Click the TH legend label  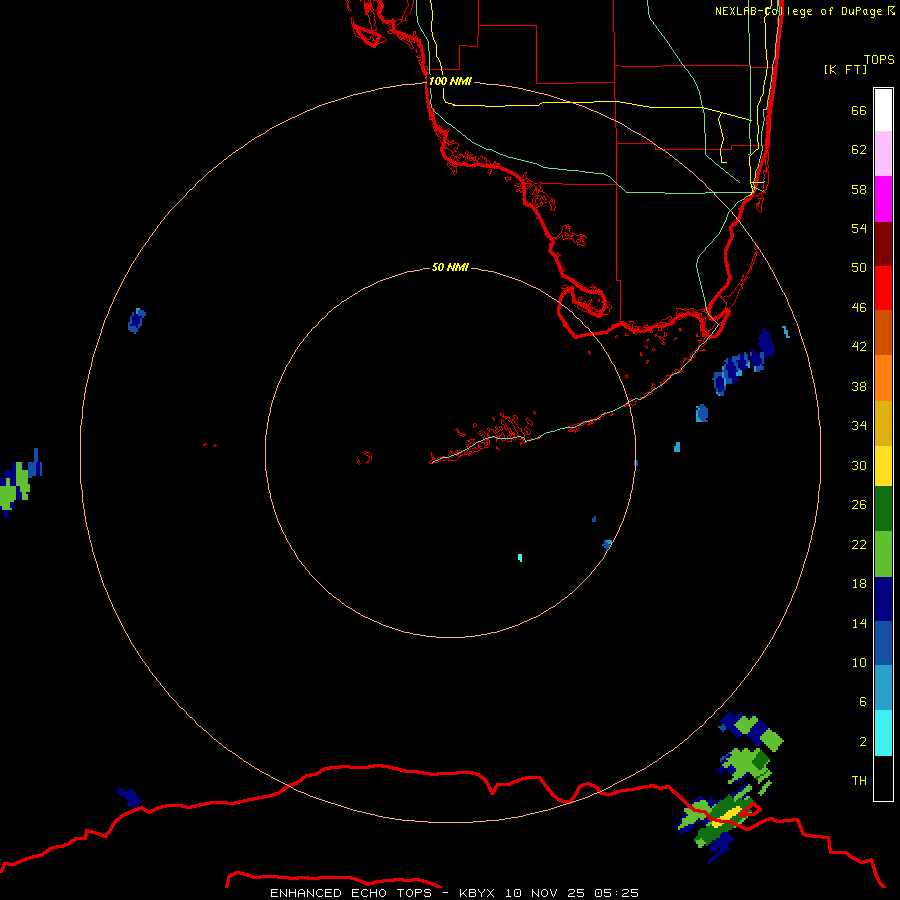tap(859, 781)
